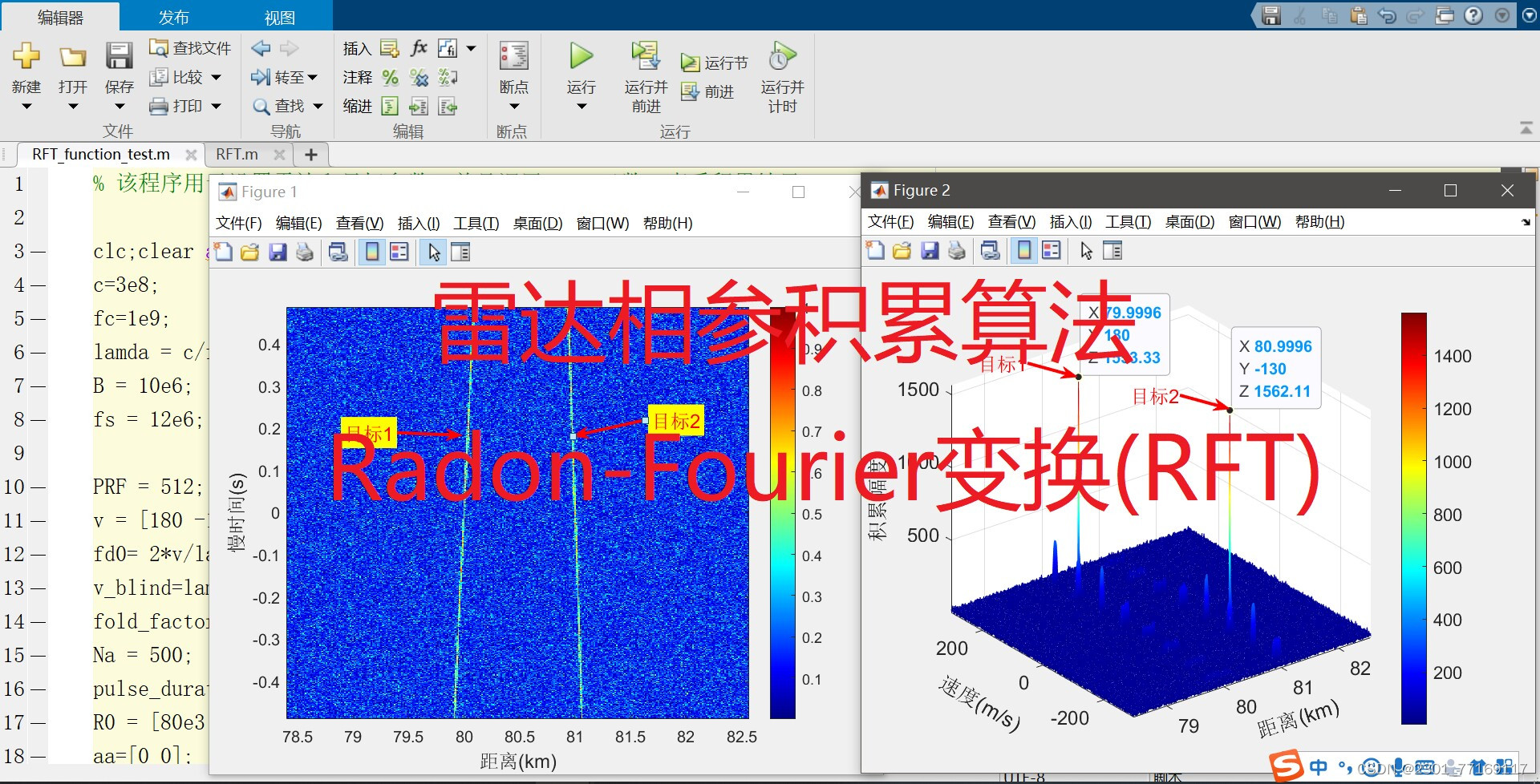This screenshot has width=1540, height=784.
Task: Toggle the colorbar in Figure 1
Action: coord(371,251)
